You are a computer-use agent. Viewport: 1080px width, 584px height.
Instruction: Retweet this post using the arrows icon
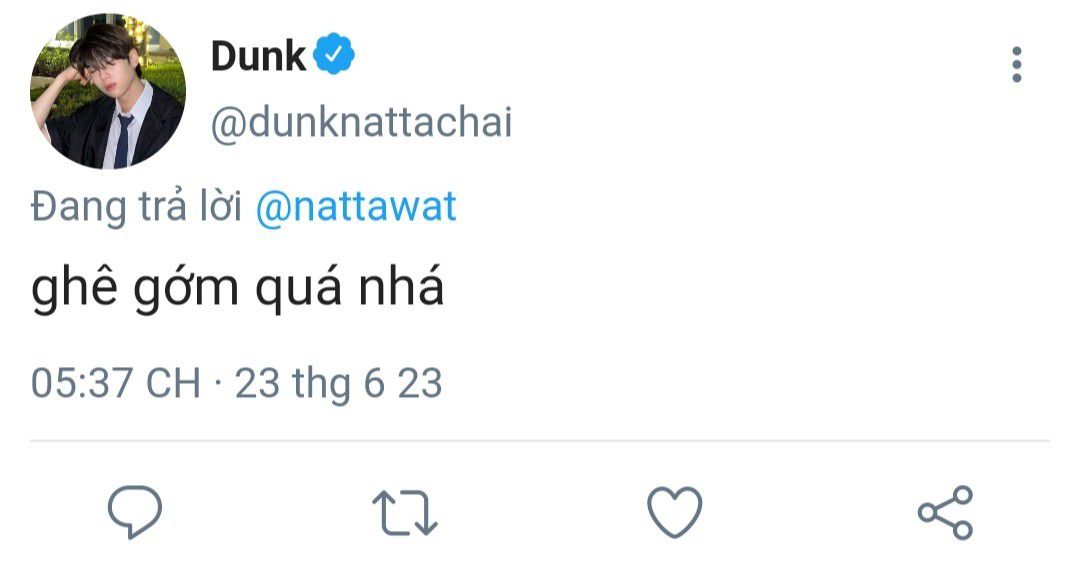(x=405, y=512)
